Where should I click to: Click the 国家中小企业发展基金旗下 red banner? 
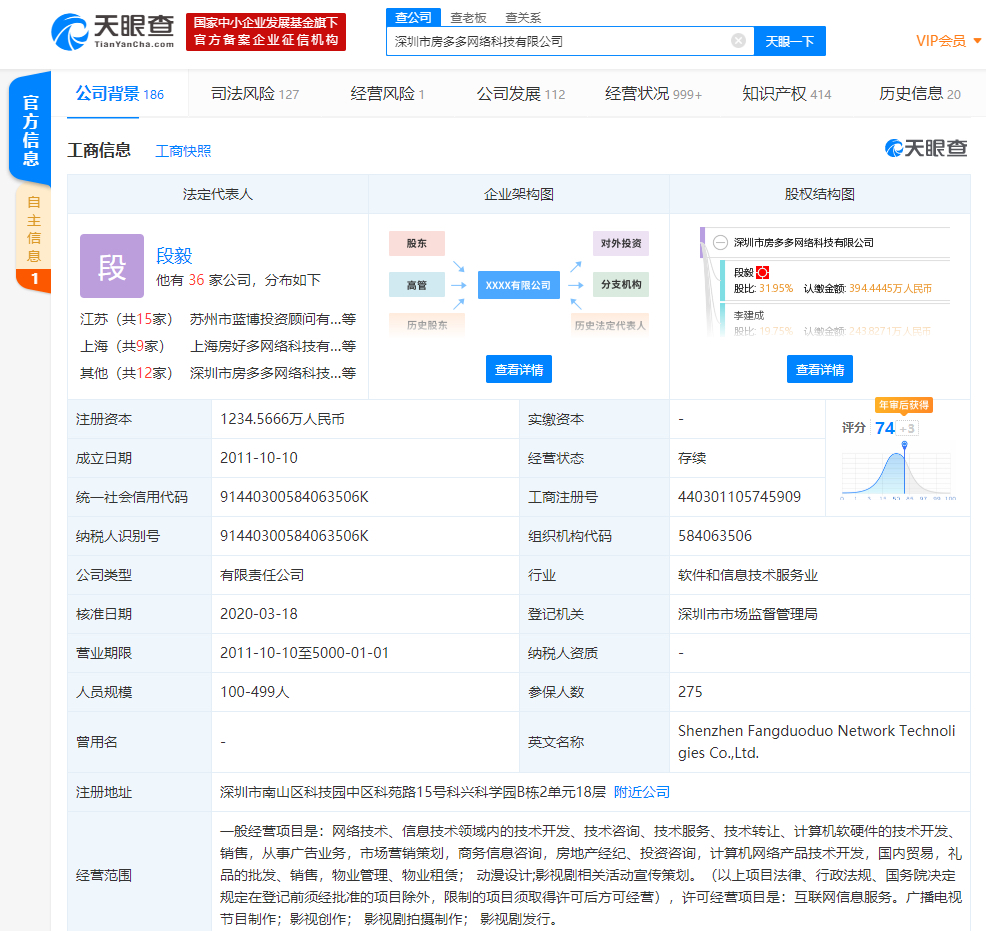266,31
